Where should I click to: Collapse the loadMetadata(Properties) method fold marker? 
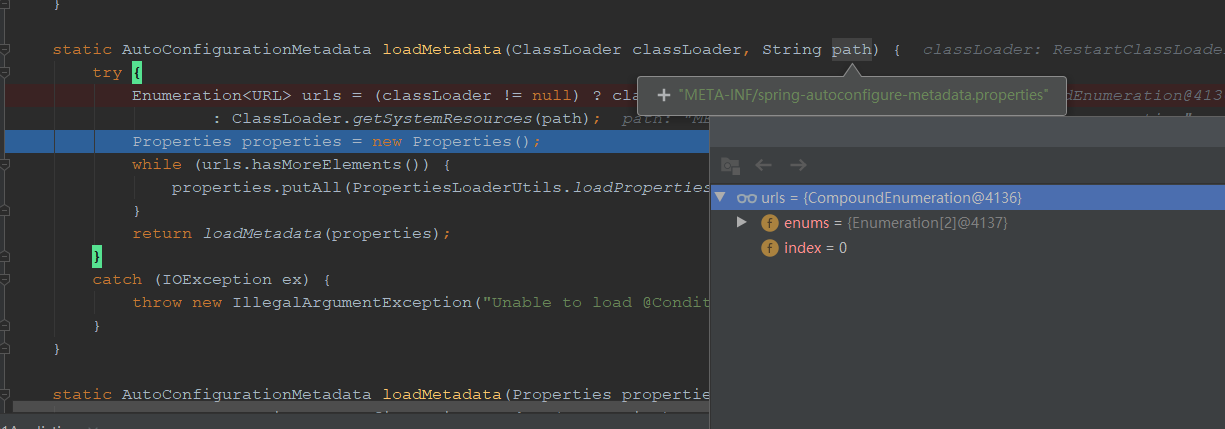click(x=6, y=394)
